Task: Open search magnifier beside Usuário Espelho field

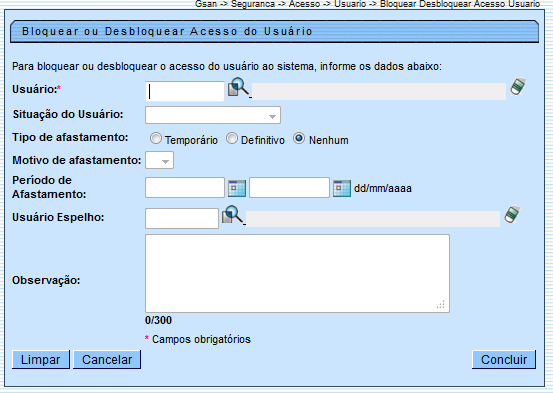Action: [x=232, y=214]
